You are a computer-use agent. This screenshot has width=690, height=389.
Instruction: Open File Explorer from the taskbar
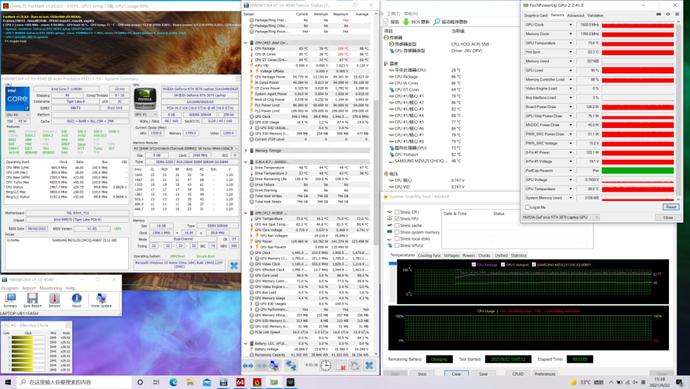(190, 382)
